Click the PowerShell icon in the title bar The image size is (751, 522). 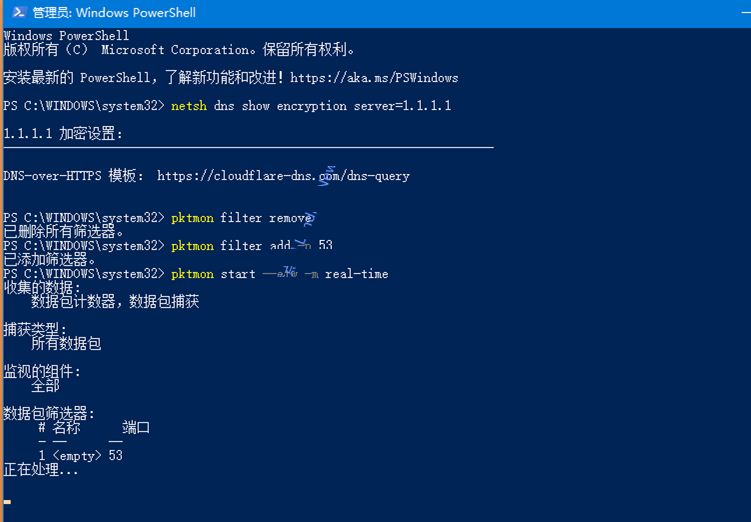click(x=18, y=12)
